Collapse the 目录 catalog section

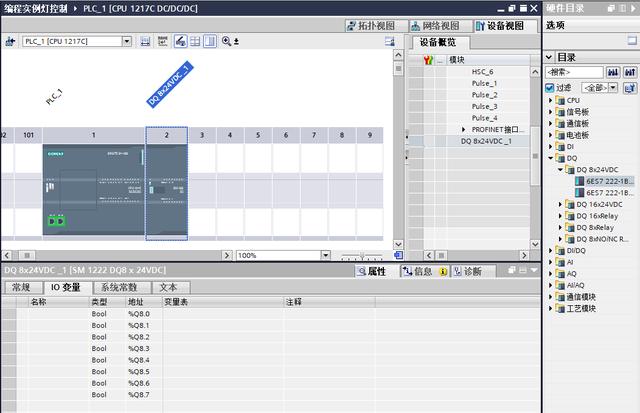549,57
